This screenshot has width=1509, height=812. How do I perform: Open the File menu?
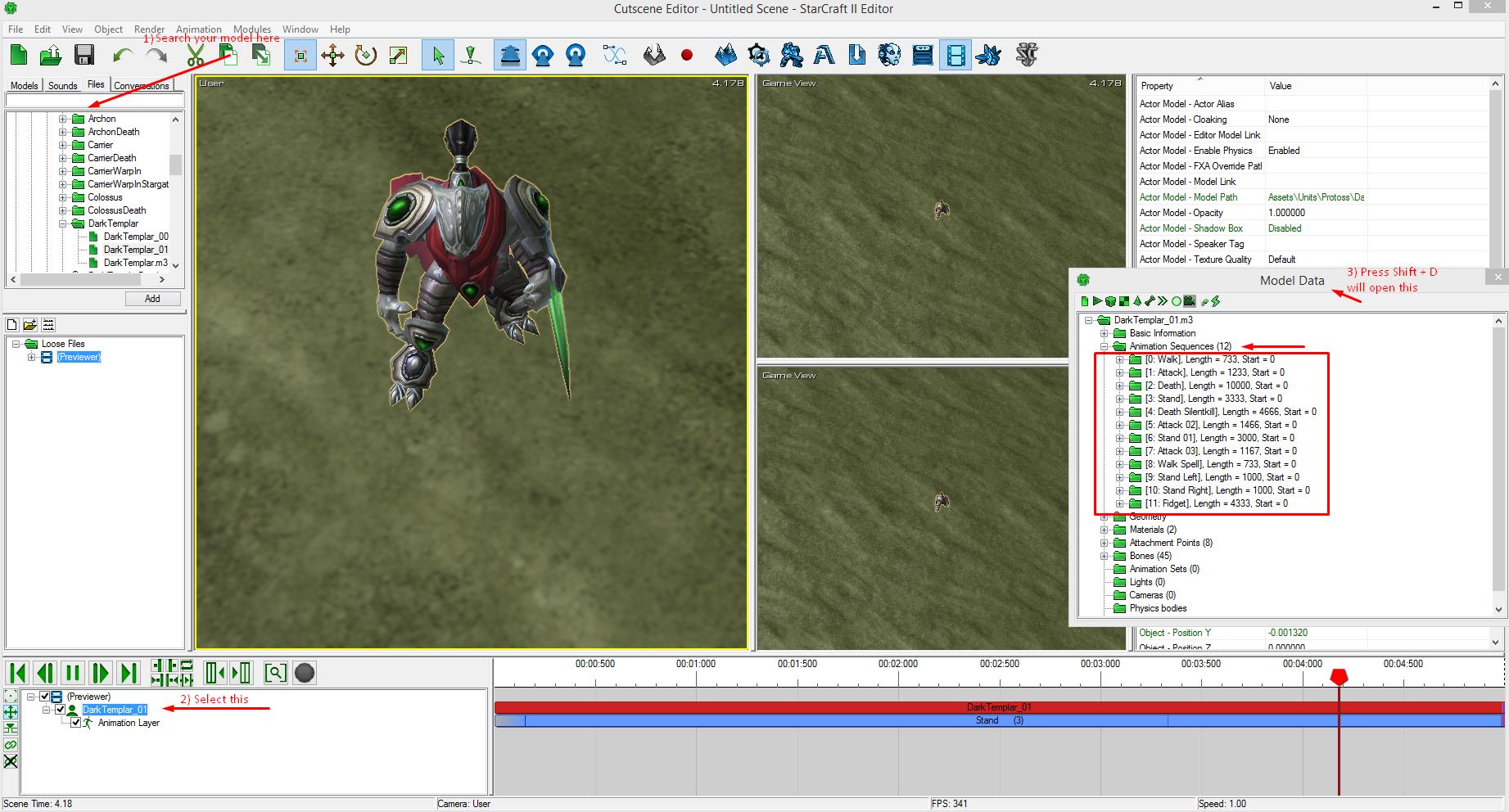(x=16, y=29)
